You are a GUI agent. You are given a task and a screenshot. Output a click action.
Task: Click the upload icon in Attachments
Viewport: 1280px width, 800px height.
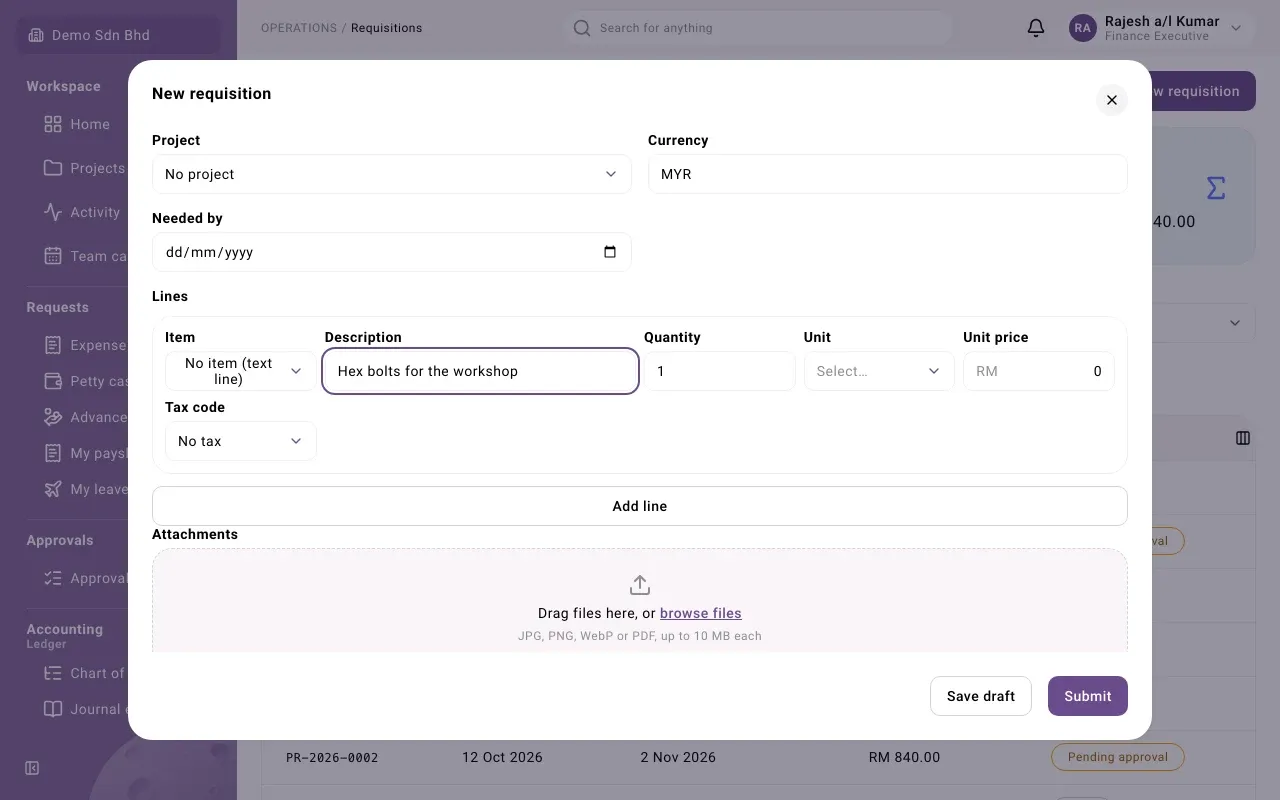coord(640,585)
